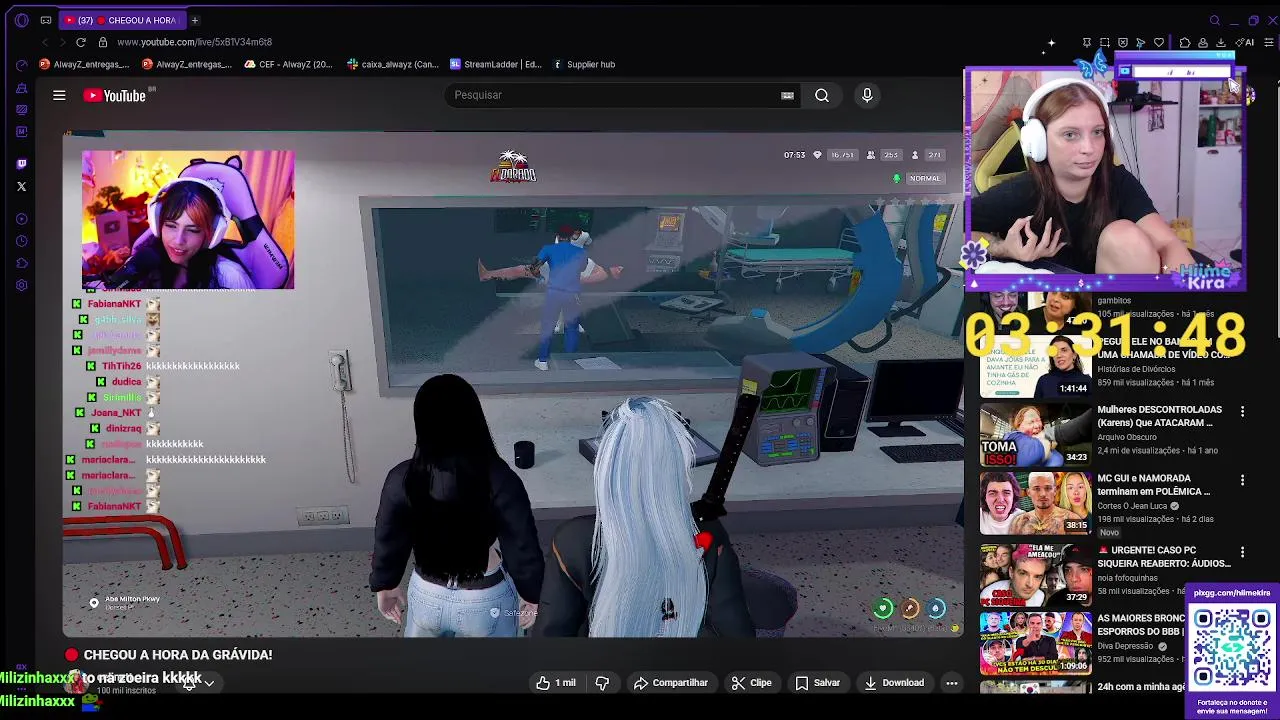This screenshot has height=720, width=1280.
Task: Open Supplier hub bookmark
Action: (584, 64)
